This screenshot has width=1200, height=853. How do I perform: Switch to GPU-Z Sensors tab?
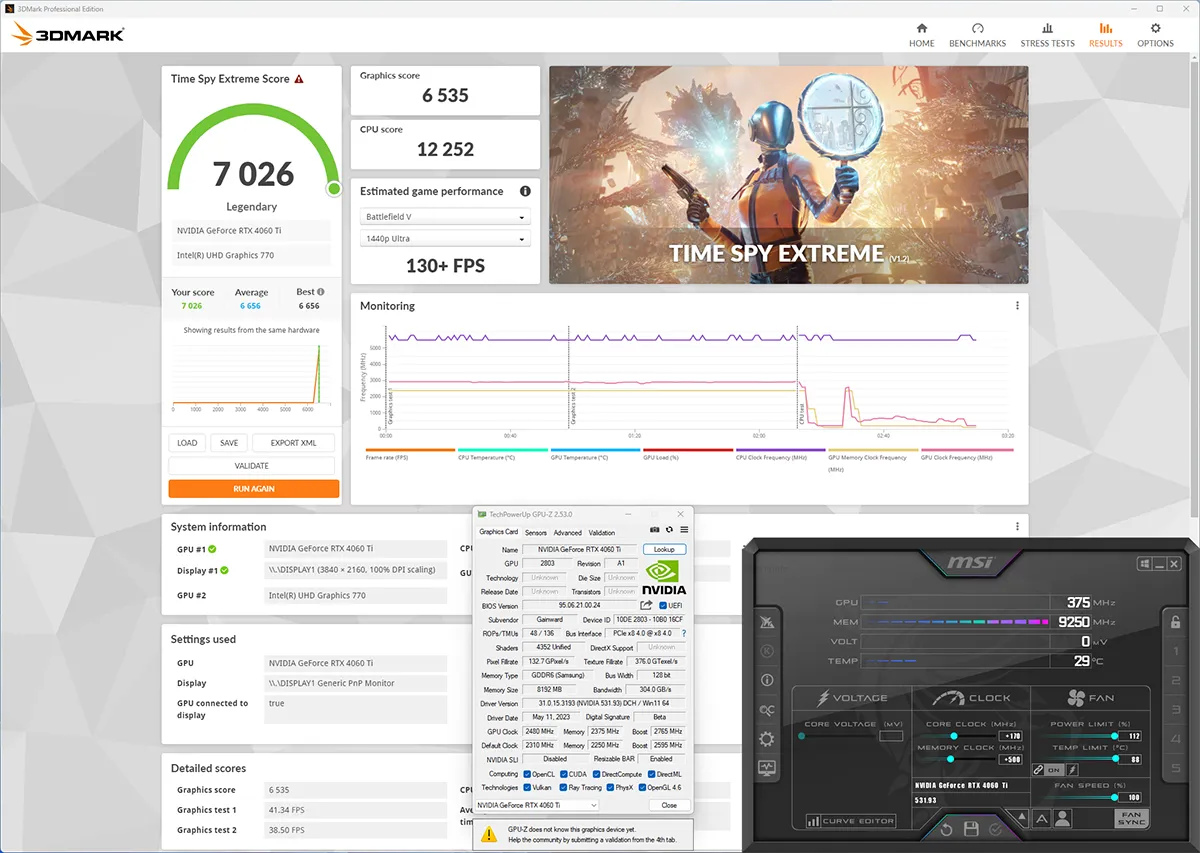pyautogui.click(x=536, y=533)
